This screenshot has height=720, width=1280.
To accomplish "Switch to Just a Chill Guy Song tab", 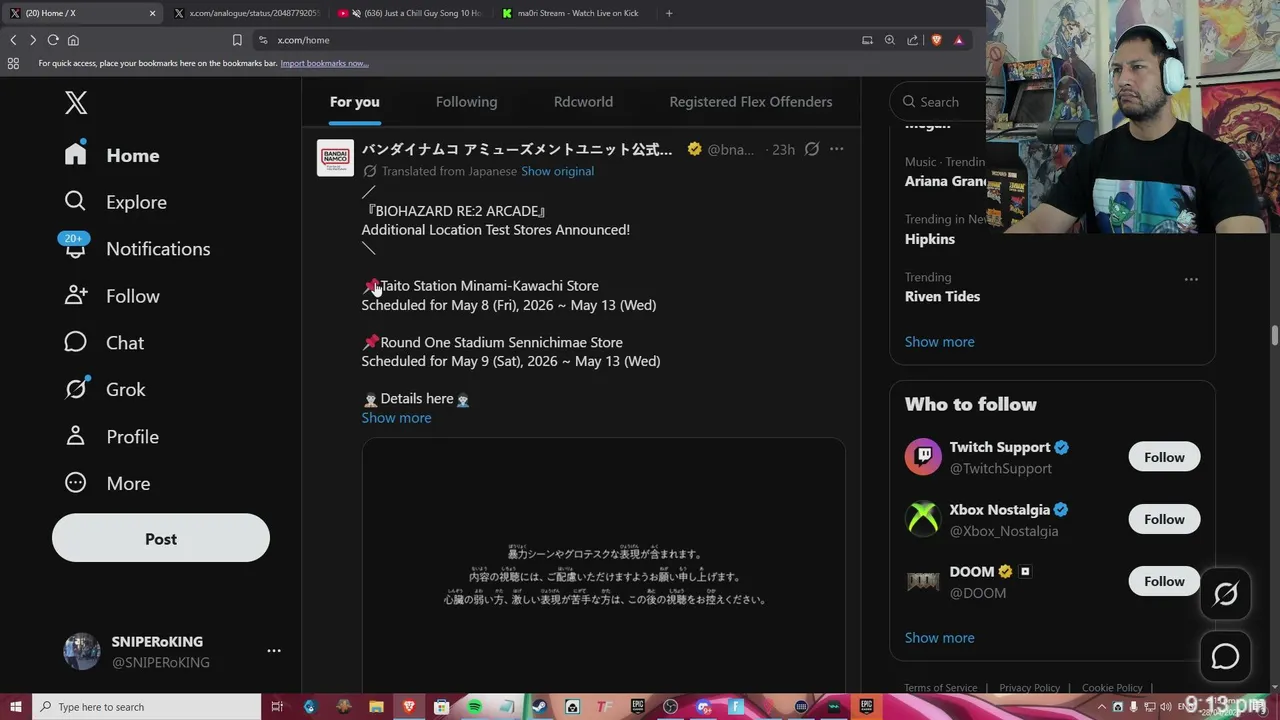I will pyautogui.click(x=410, y=13).
